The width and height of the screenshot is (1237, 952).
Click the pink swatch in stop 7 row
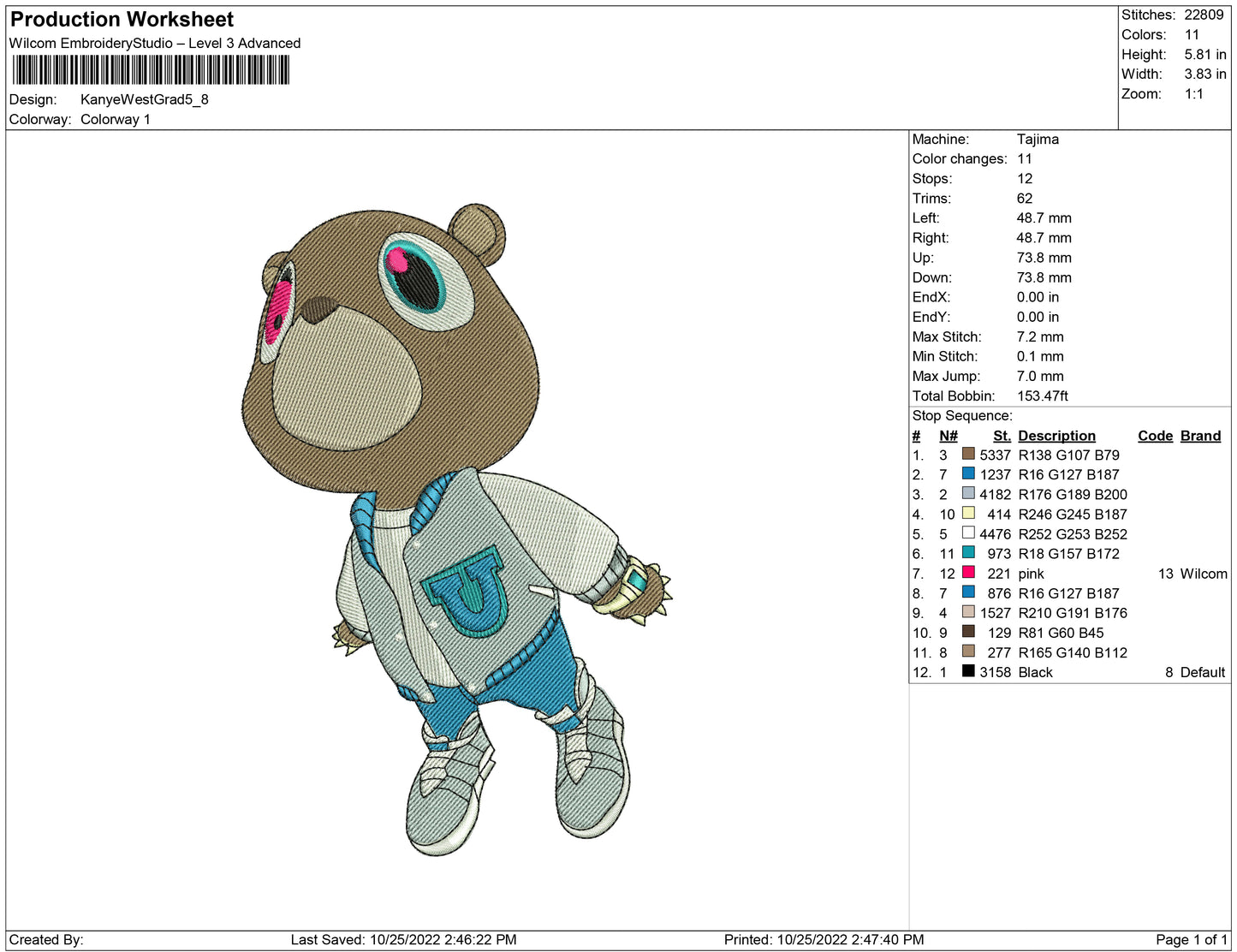coord(968,572)
